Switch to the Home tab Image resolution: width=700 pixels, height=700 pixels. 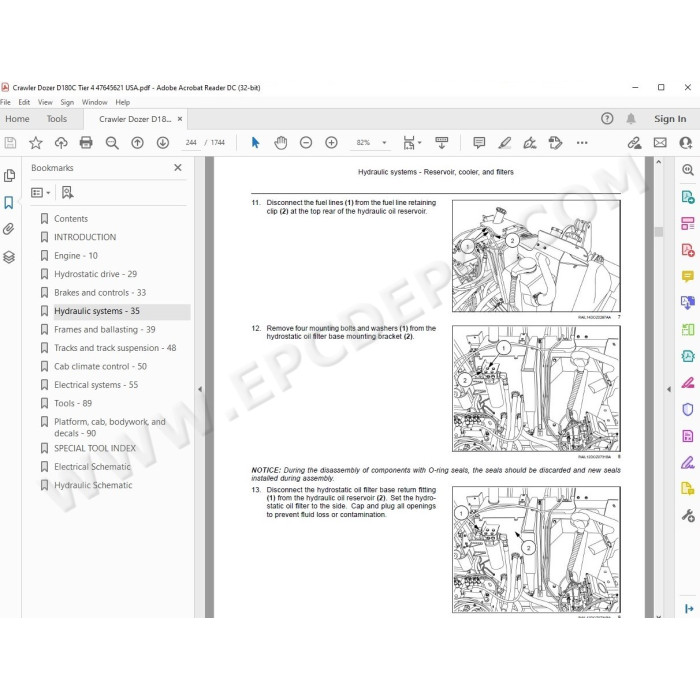click(x=17, y=119)
